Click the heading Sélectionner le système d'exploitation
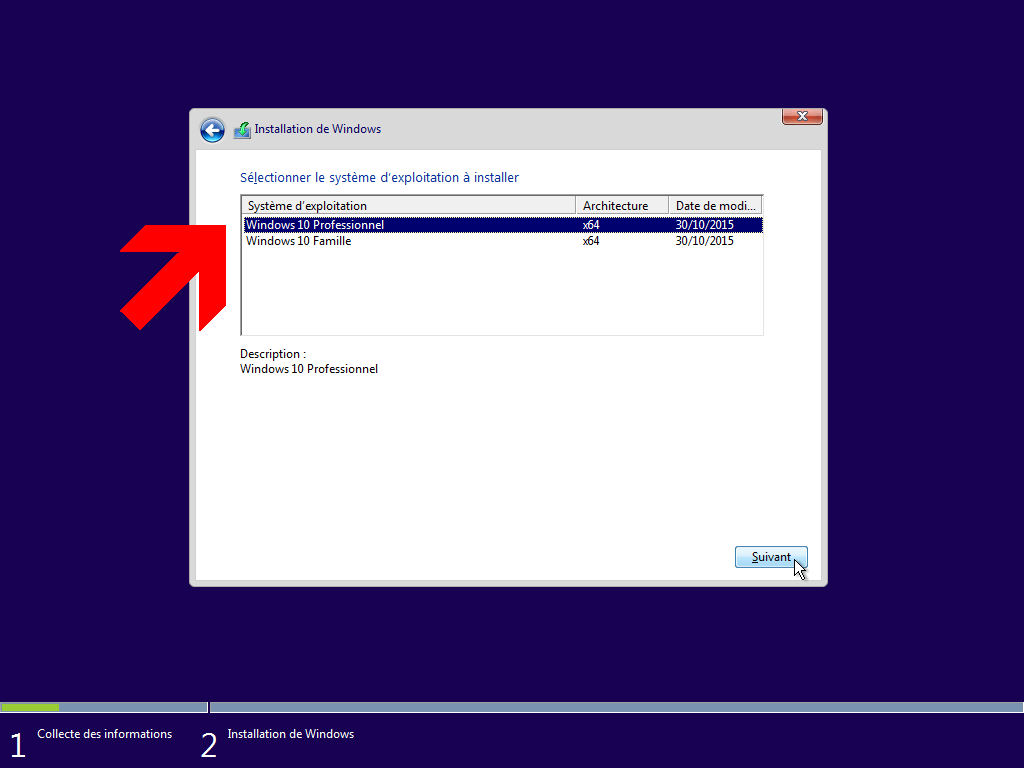Viewport: 1024px width, 768px height. point(379,178)
